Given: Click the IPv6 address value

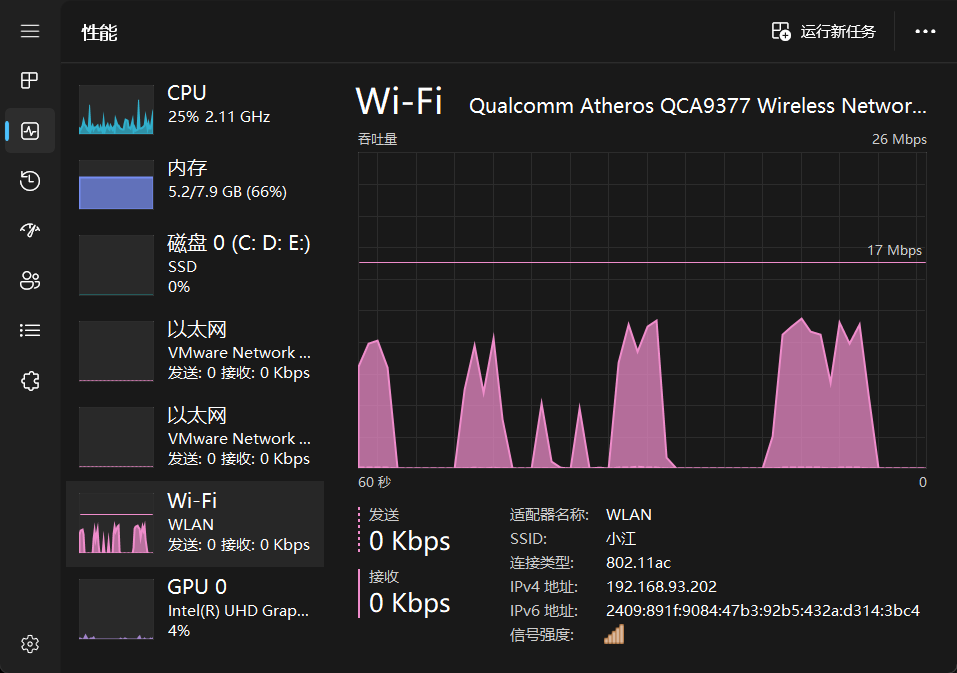Looking at the screenshot, I should pyautogui.click(x=762, y=611).
